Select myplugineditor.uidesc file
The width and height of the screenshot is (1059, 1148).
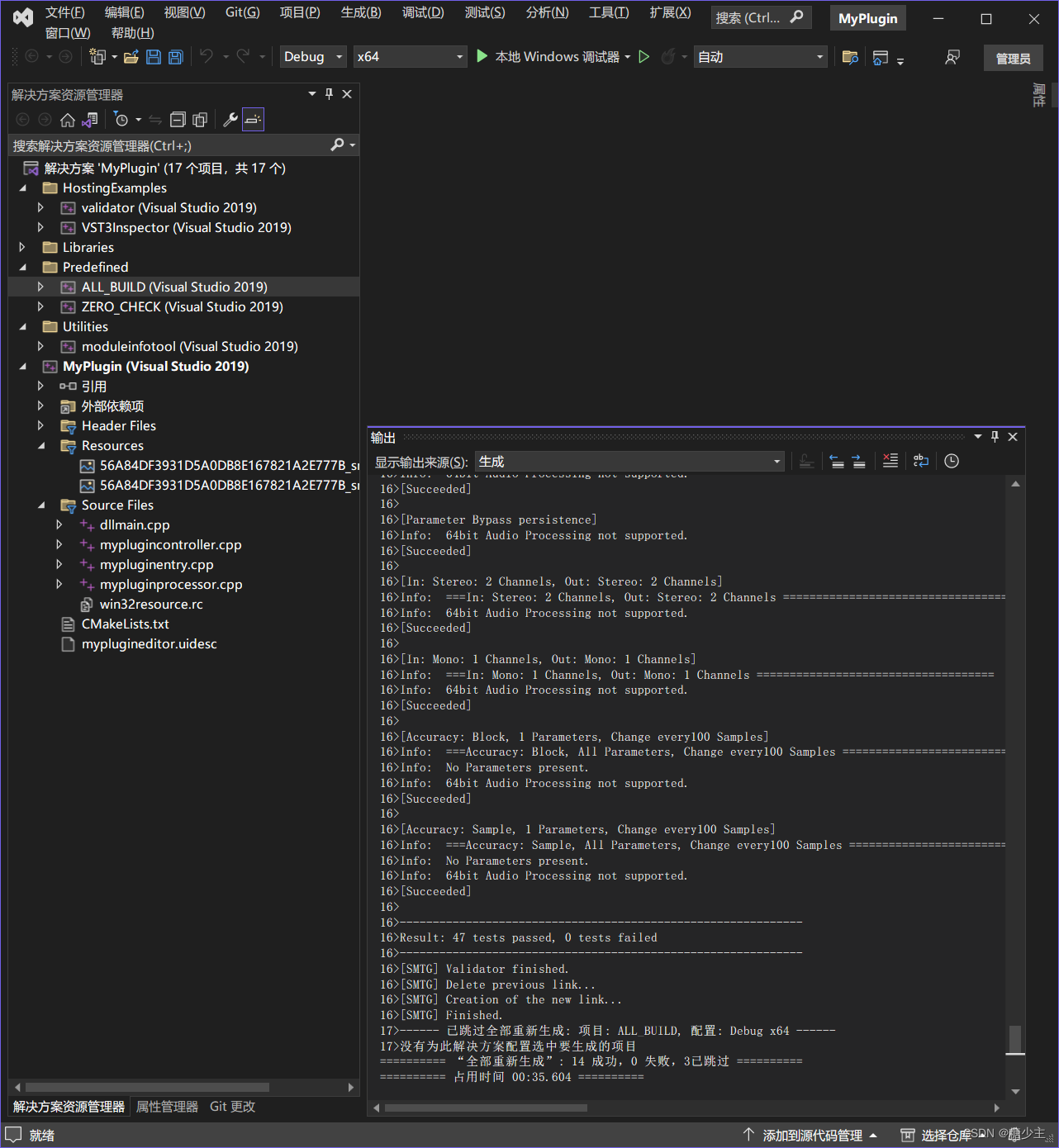(x=149, y=643)
